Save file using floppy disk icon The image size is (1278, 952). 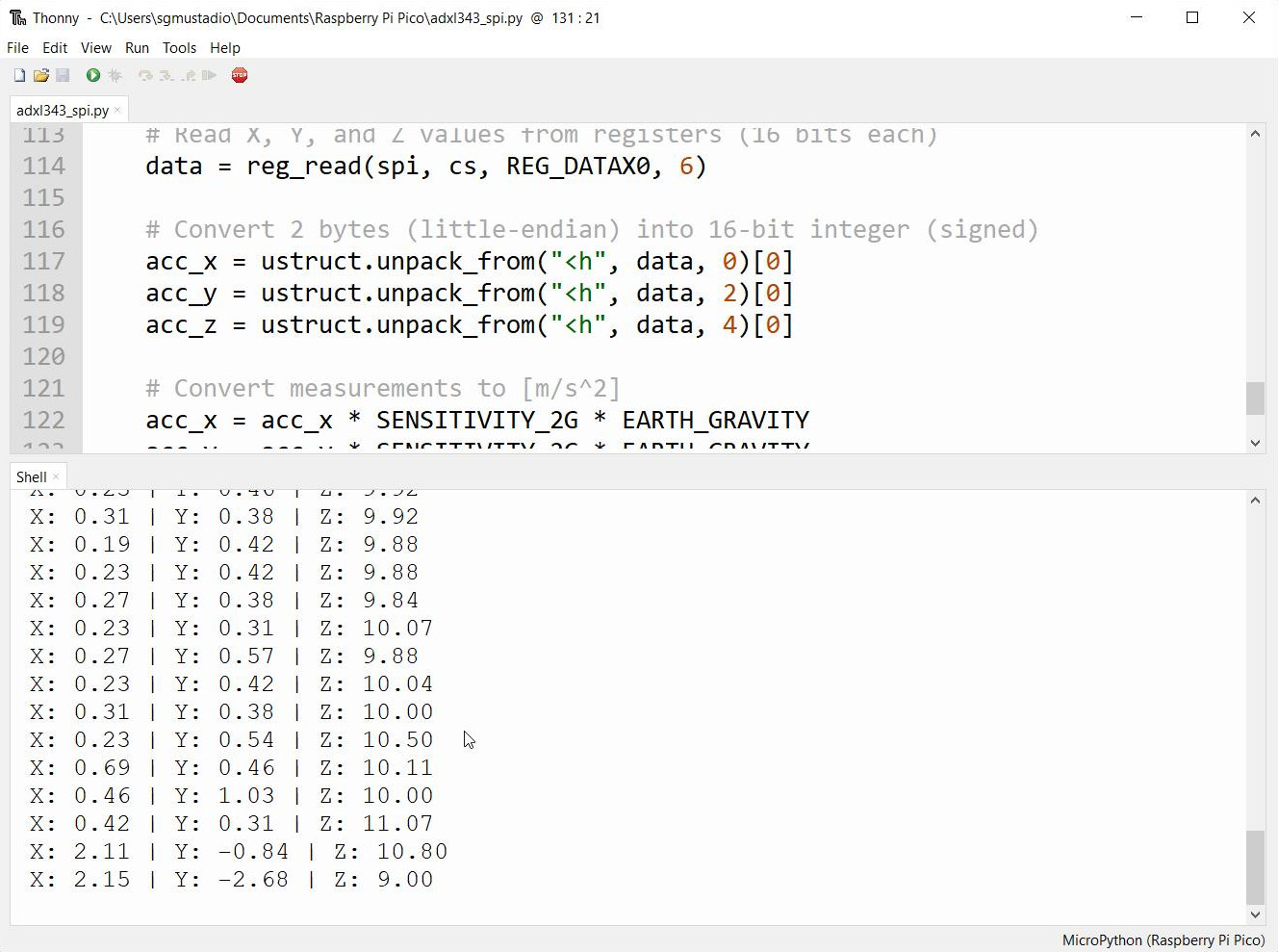pos(63,75)
